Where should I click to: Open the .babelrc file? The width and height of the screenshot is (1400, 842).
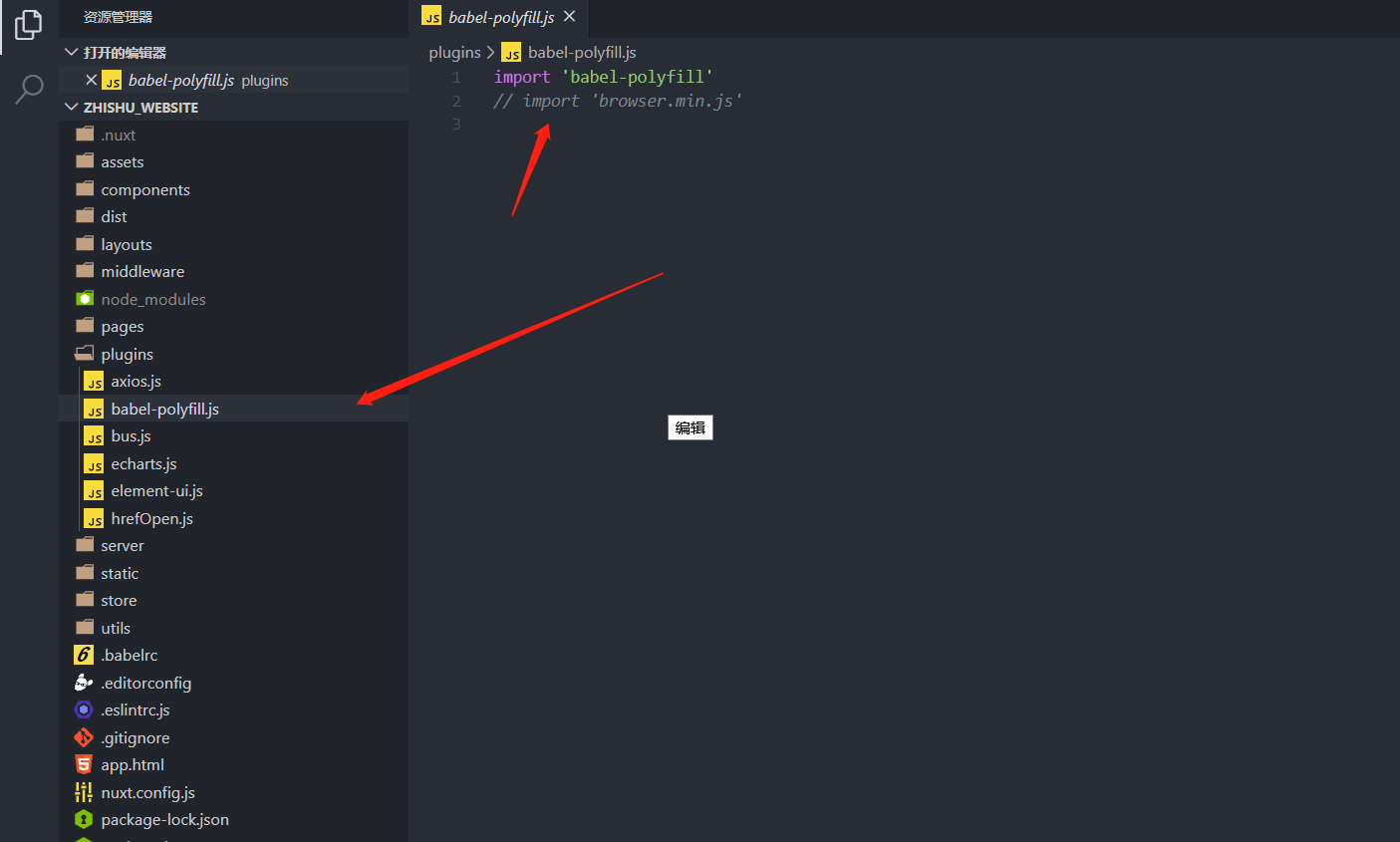click(x=233, y=655)
